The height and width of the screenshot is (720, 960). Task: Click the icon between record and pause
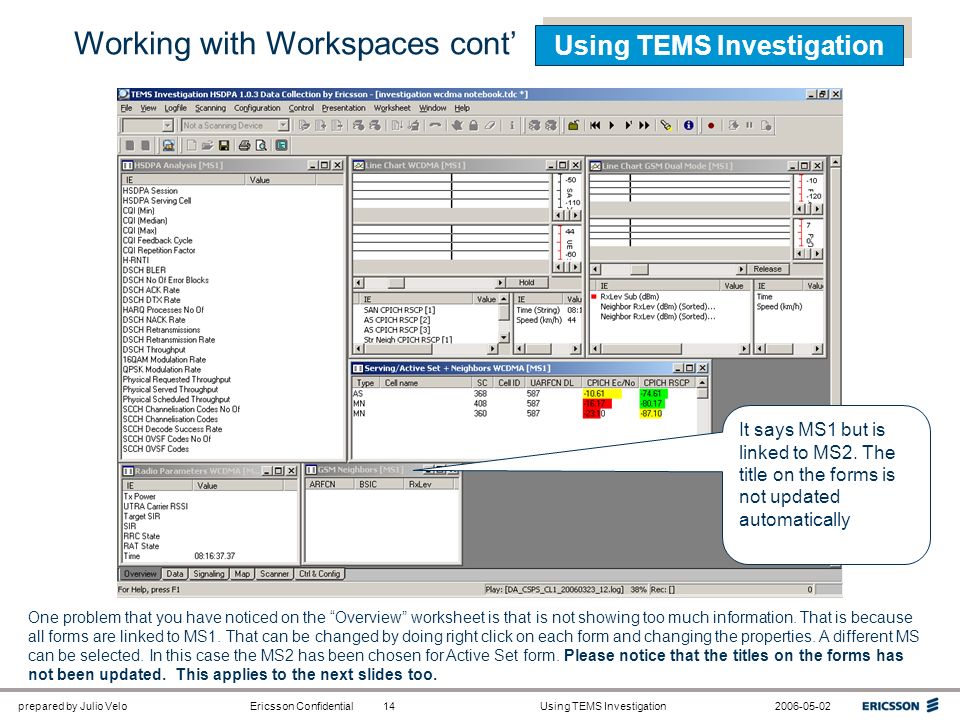(733, 126)
